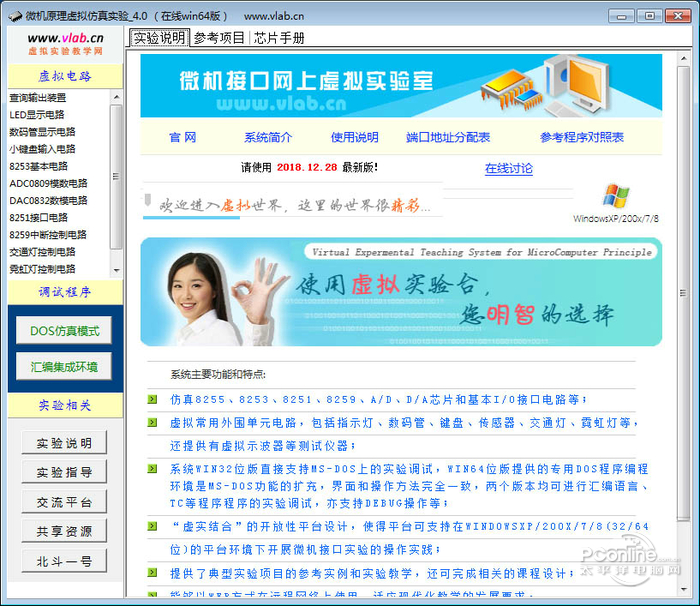Click the www.vlab.cn logo in sidebar
Viewport: 700px width, 606px height.
pos(65,43)
